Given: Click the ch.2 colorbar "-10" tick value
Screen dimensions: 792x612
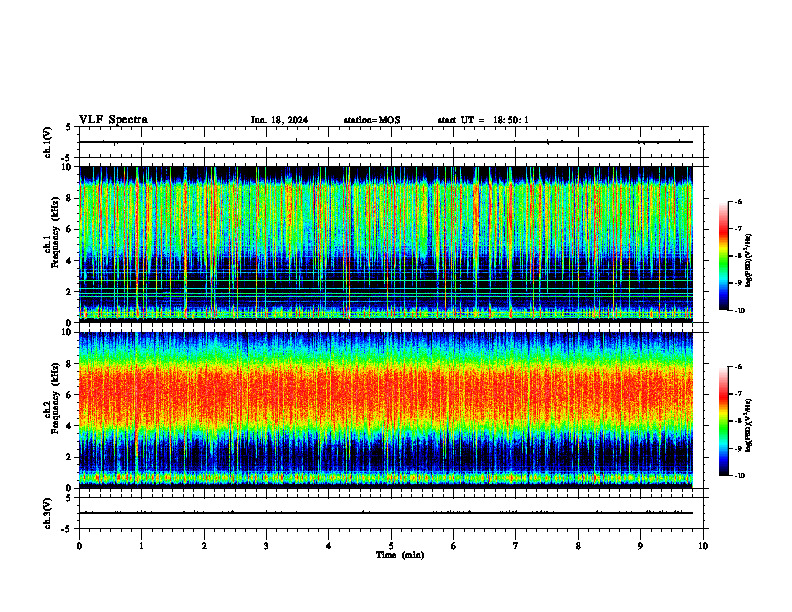Looking at the screenshot, I should click(739, 476).
